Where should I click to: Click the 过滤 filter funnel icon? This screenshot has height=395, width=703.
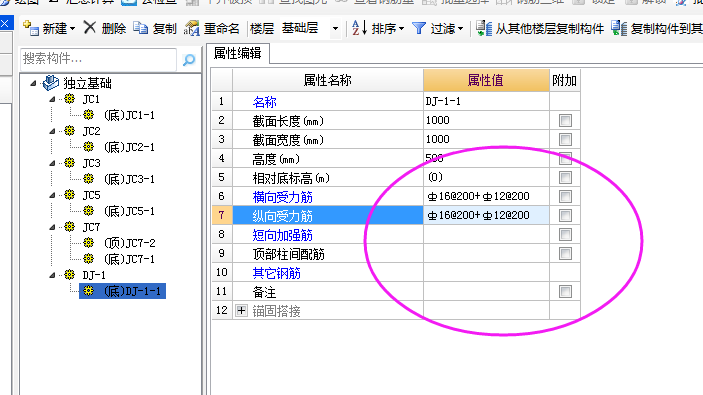[x=419, y=29]
